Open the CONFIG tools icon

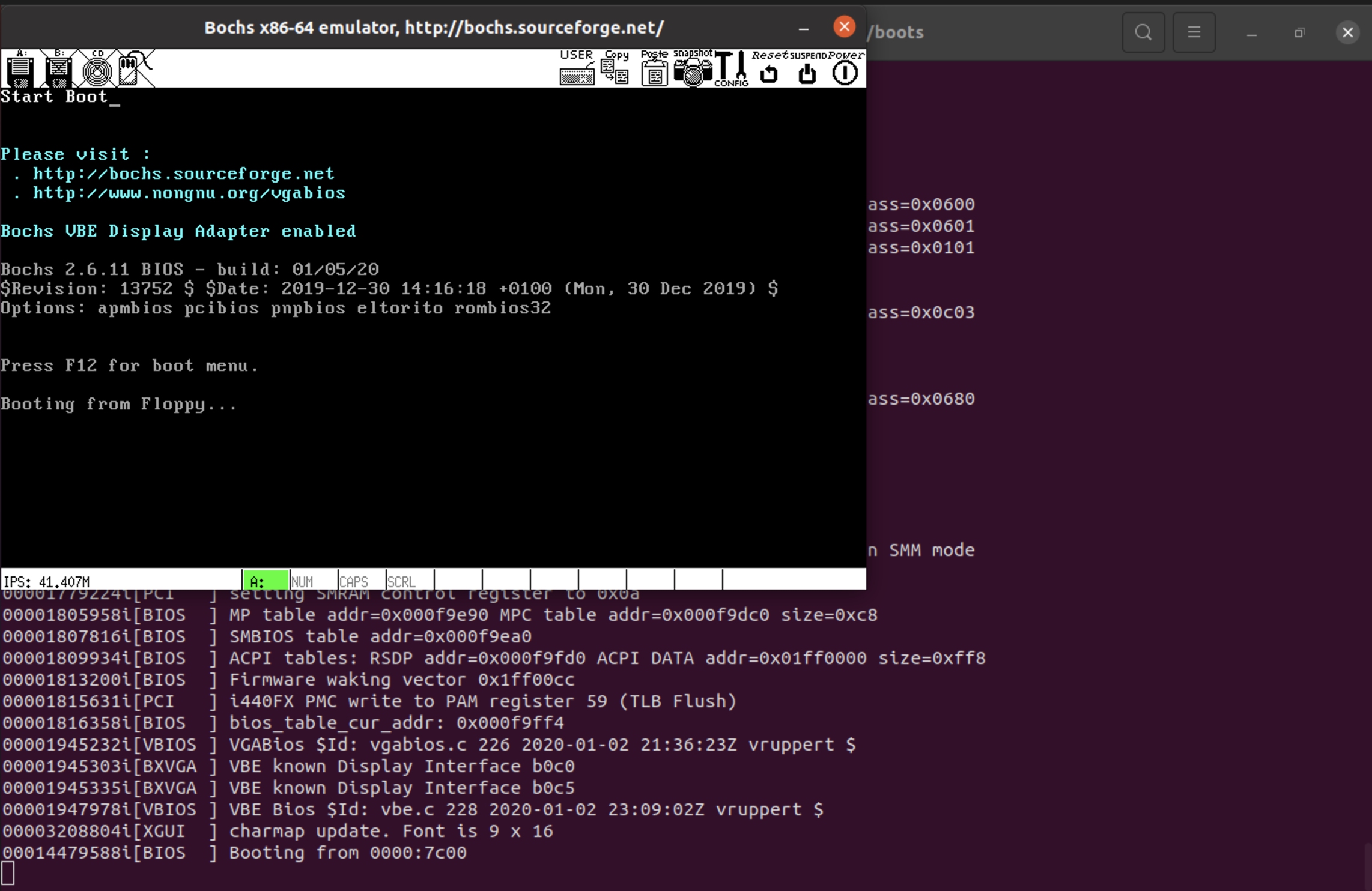731,68
